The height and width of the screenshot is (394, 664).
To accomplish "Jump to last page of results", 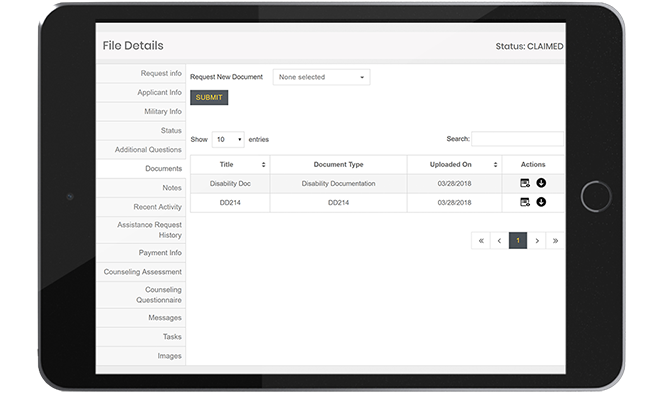I will click(x=555, y=241).
